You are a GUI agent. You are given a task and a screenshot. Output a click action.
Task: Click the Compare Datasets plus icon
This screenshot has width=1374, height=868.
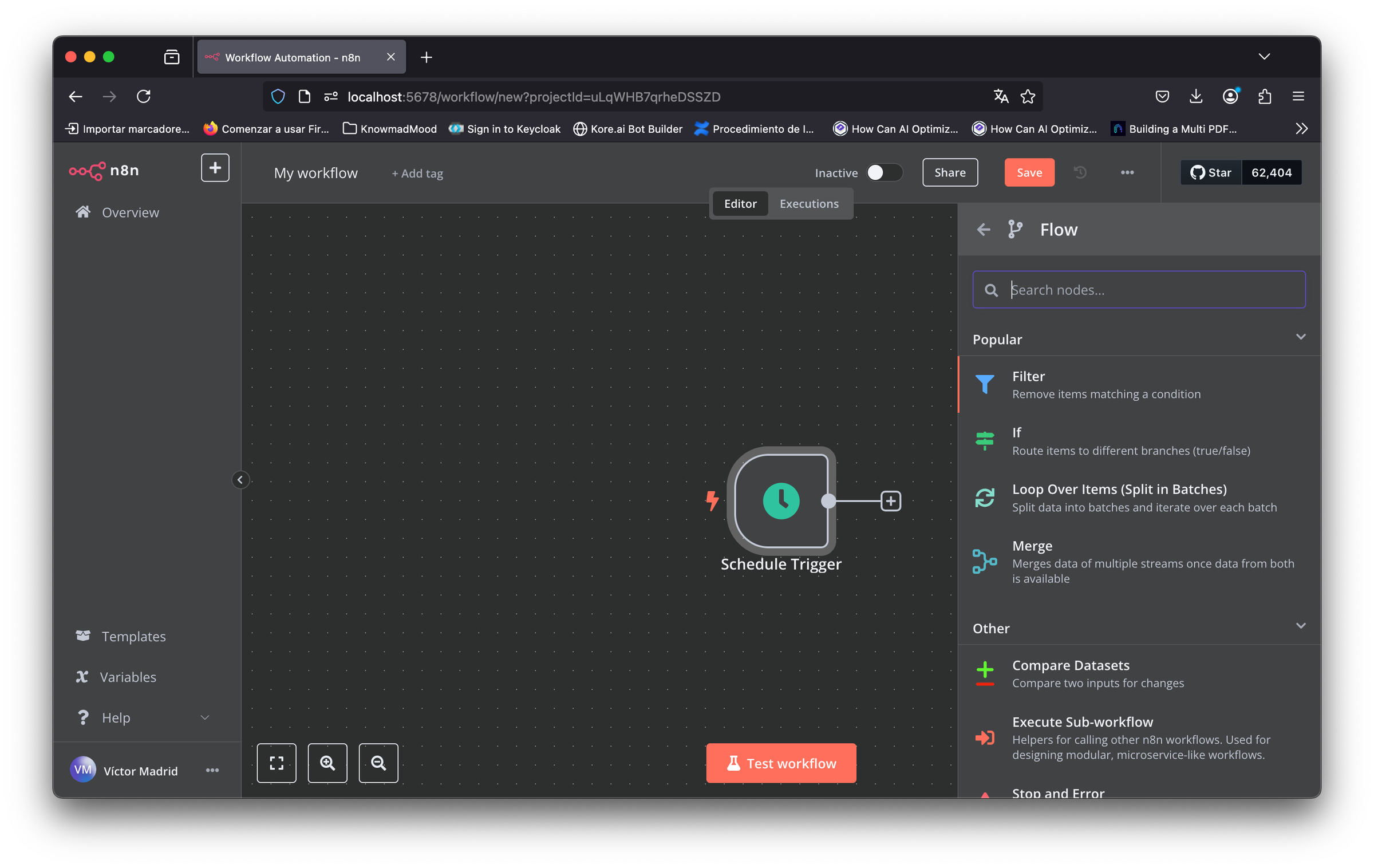coord(985,673)
